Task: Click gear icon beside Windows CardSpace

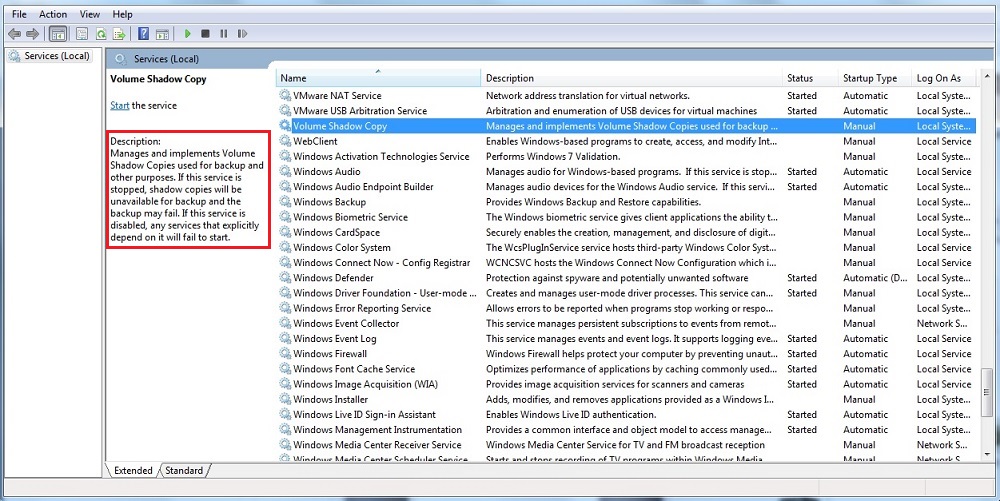Action: [x=285, y=232]
